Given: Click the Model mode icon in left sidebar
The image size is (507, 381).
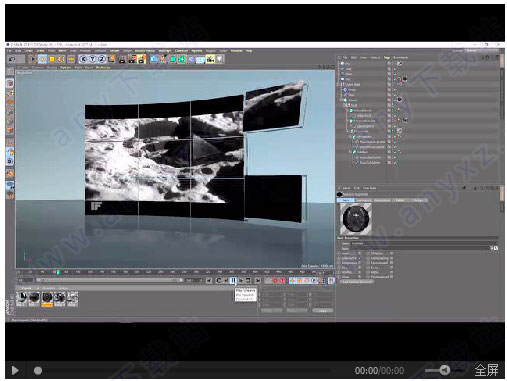Looking at the screenshot, I should 10,83.
